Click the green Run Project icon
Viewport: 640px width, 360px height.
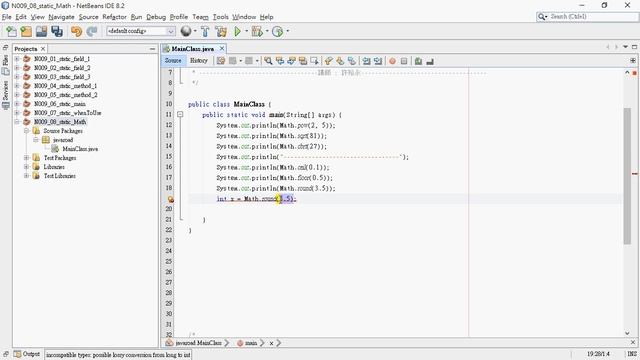tap(237, 31)
